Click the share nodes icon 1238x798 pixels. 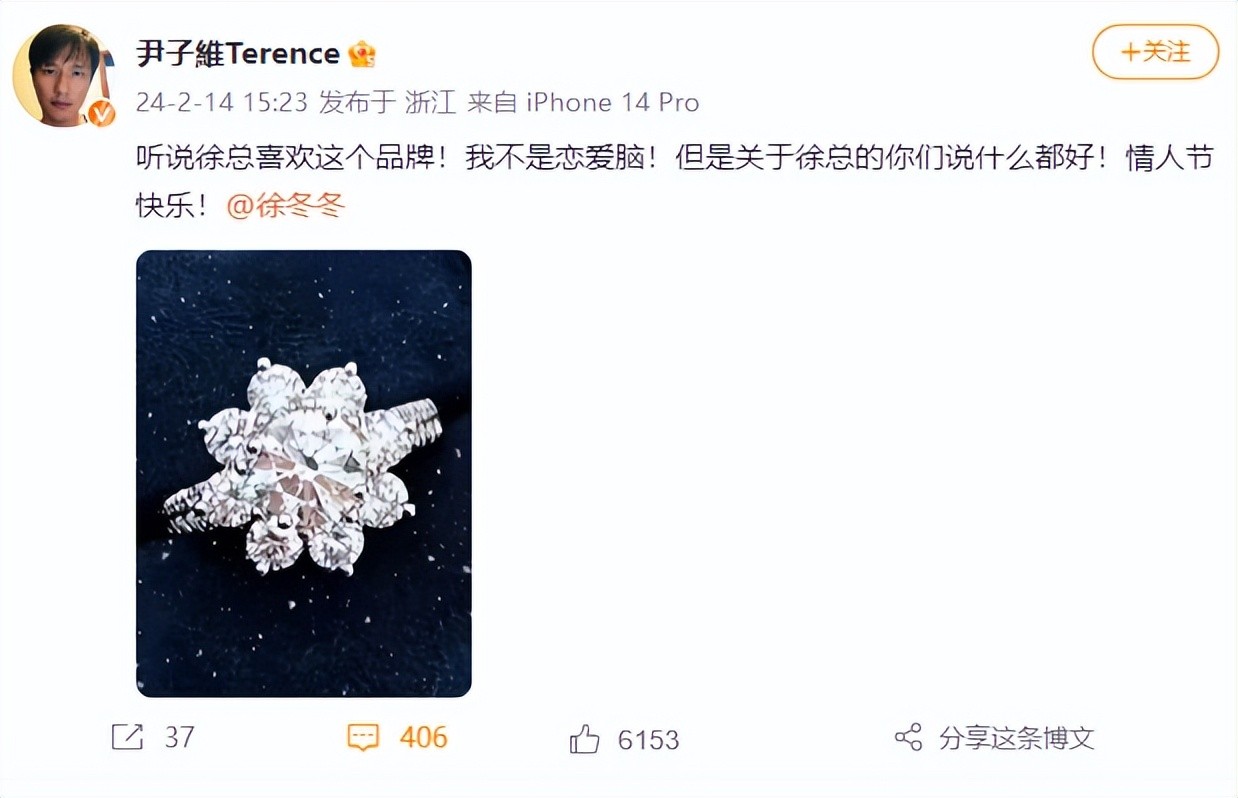[908, 738]
